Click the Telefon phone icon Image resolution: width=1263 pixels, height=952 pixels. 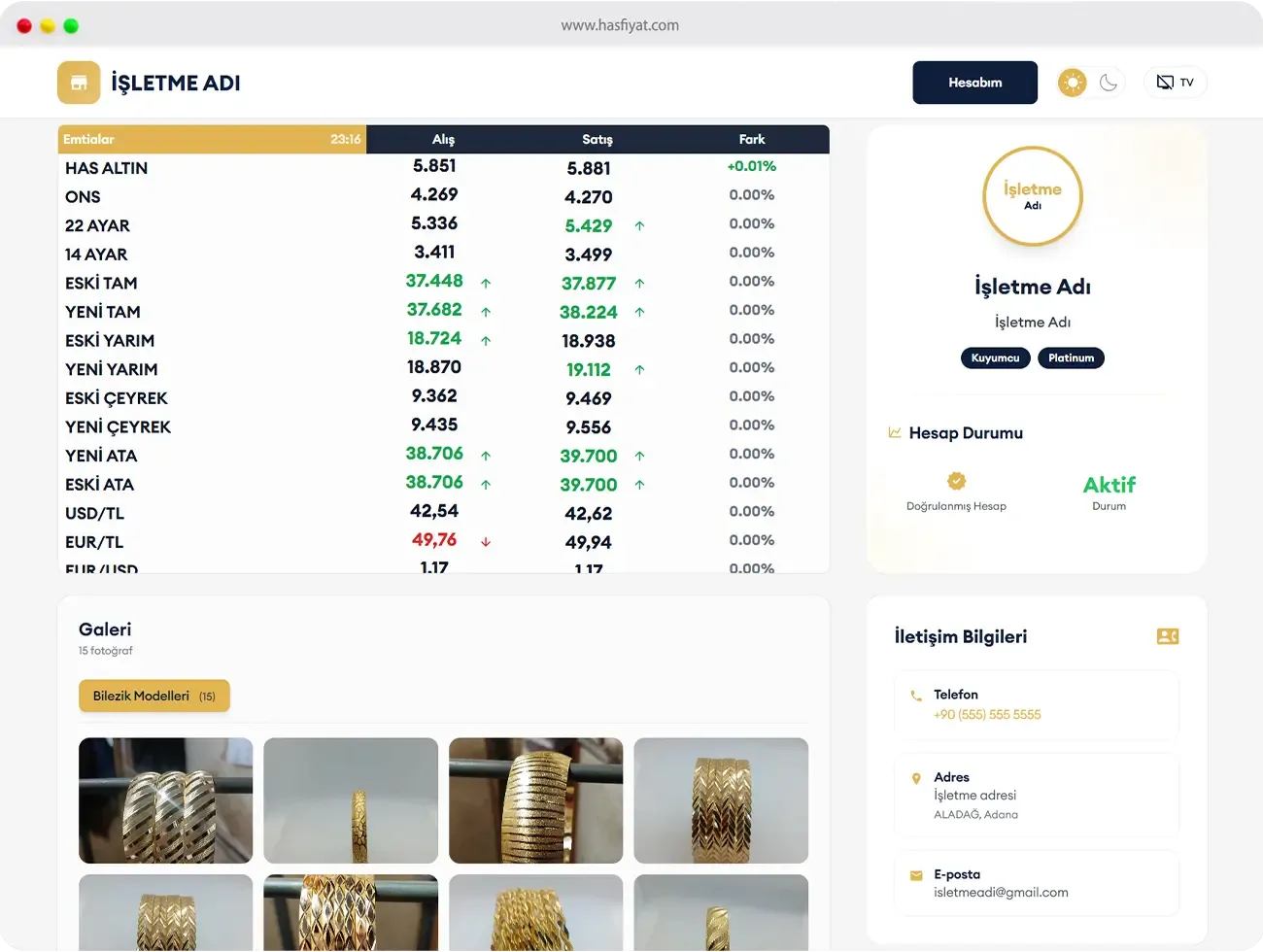pyautogui.click(x=916, y=696)
